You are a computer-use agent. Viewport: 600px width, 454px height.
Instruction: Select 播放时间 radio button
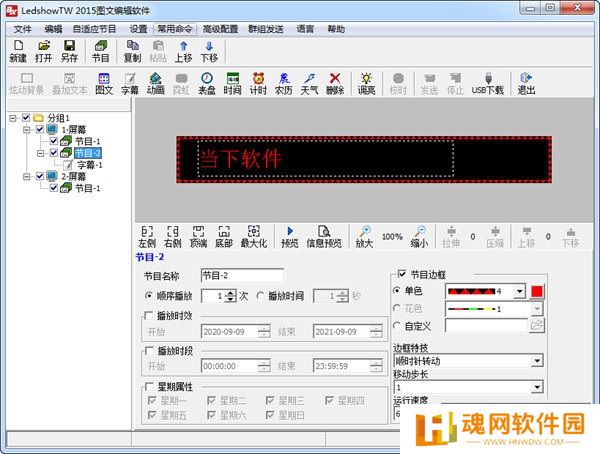260,296
